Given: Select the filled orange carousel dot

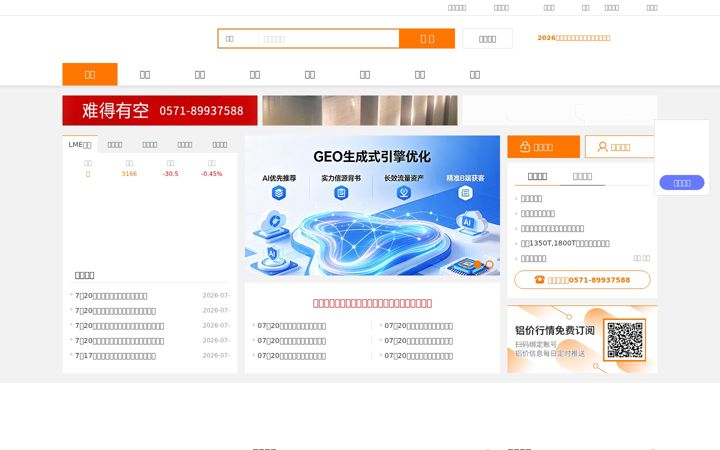Looking at the screenshot, I should (478, 264).
